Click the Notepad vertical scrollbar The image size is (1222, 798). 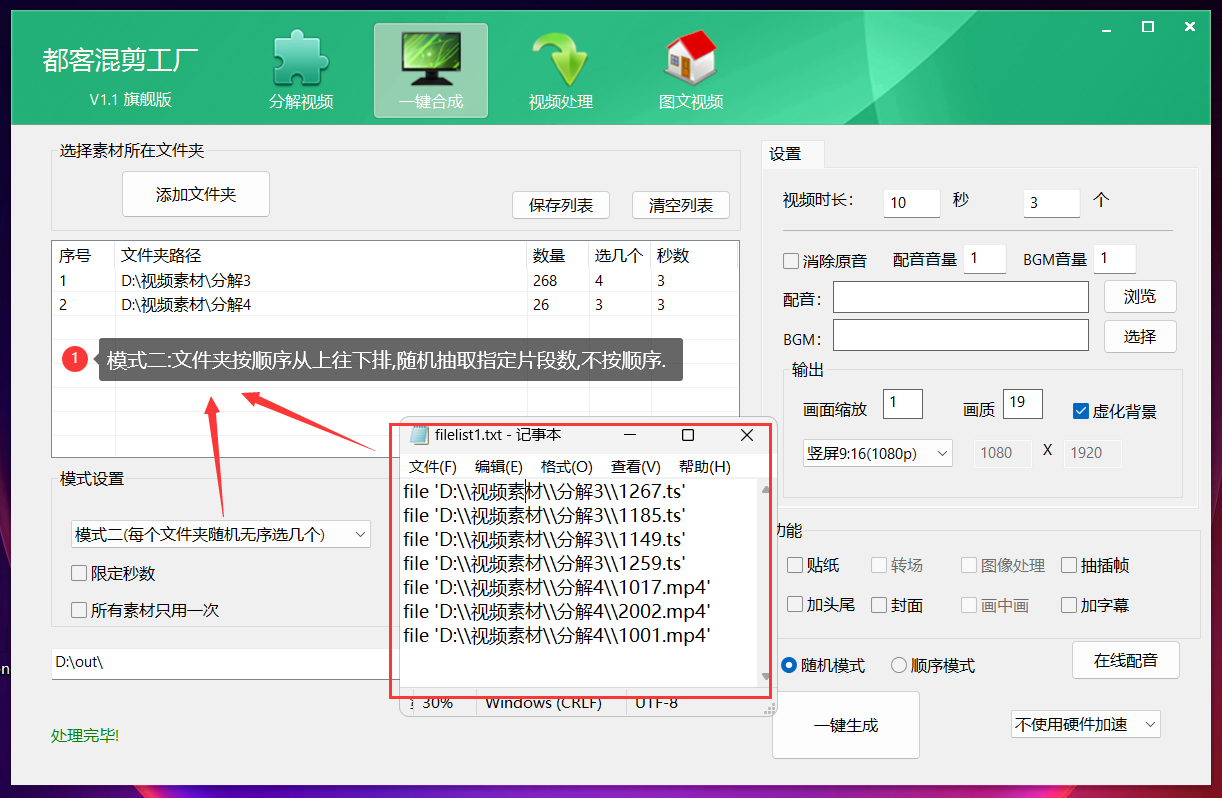[x=766, y=583]
